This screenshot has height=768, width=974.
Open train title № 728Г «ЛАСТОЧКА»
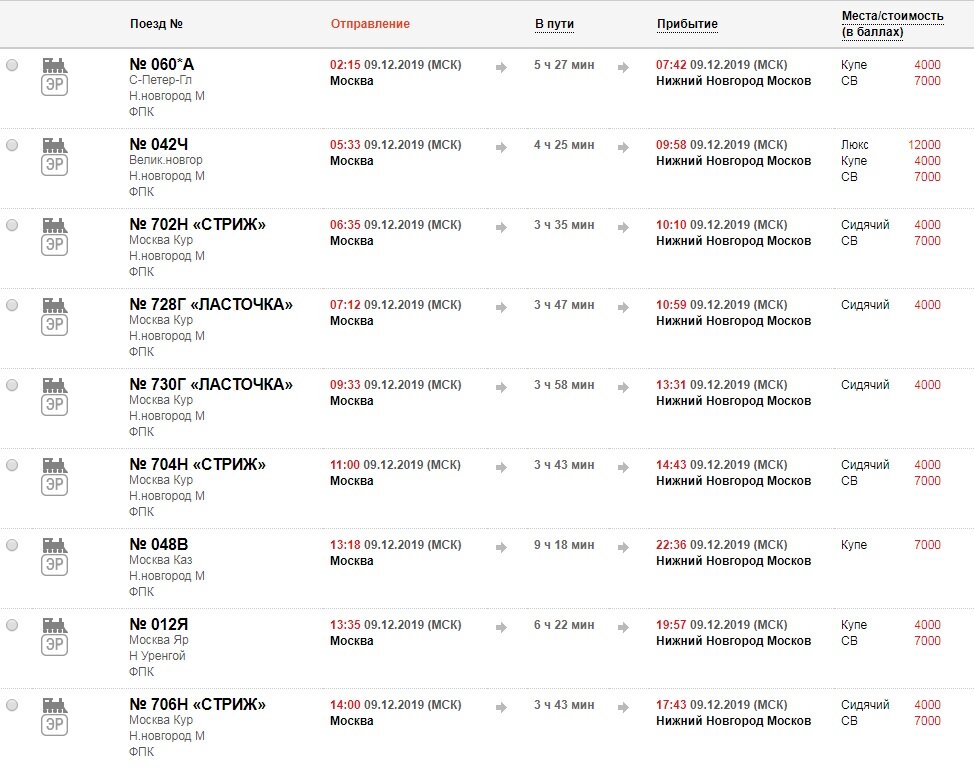coord(211,304)
